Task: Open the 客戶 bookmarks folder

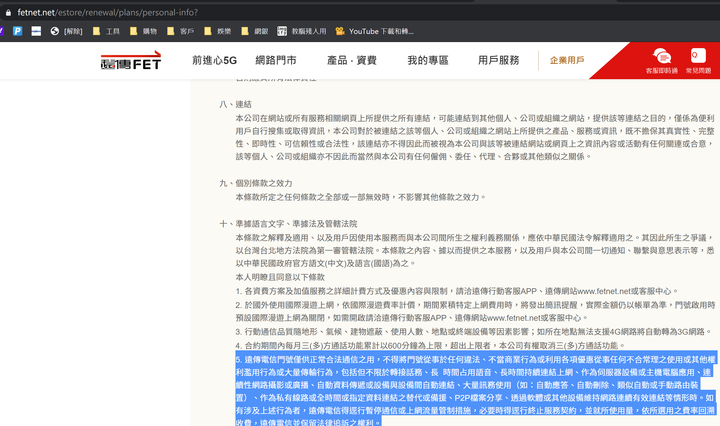Action: click(x=180, y=31)
